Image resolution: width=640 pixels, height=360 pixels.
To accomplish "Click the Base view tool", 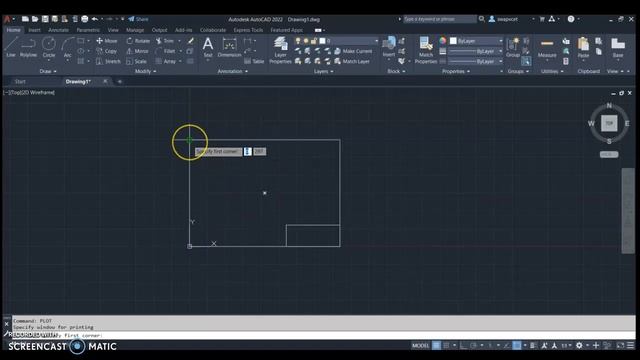I will [618, 48].
